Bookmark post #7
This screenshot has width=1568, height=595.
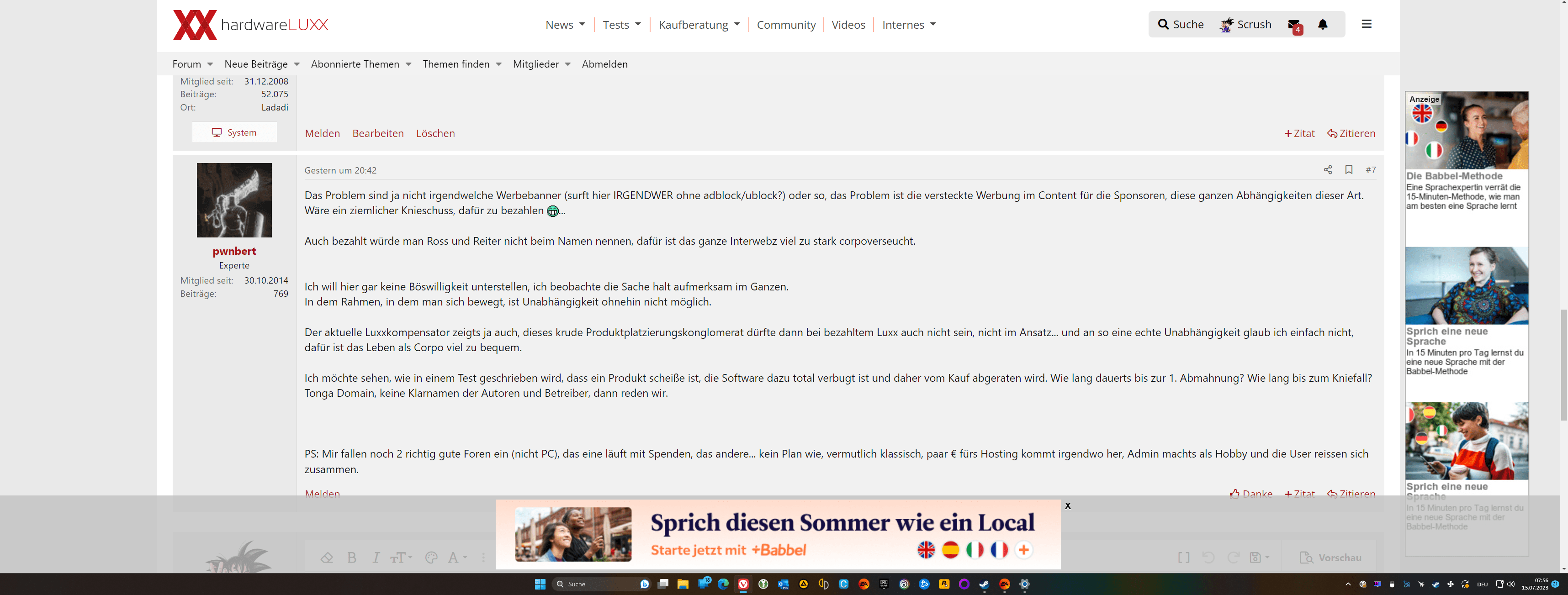[x=1349, y=170]
